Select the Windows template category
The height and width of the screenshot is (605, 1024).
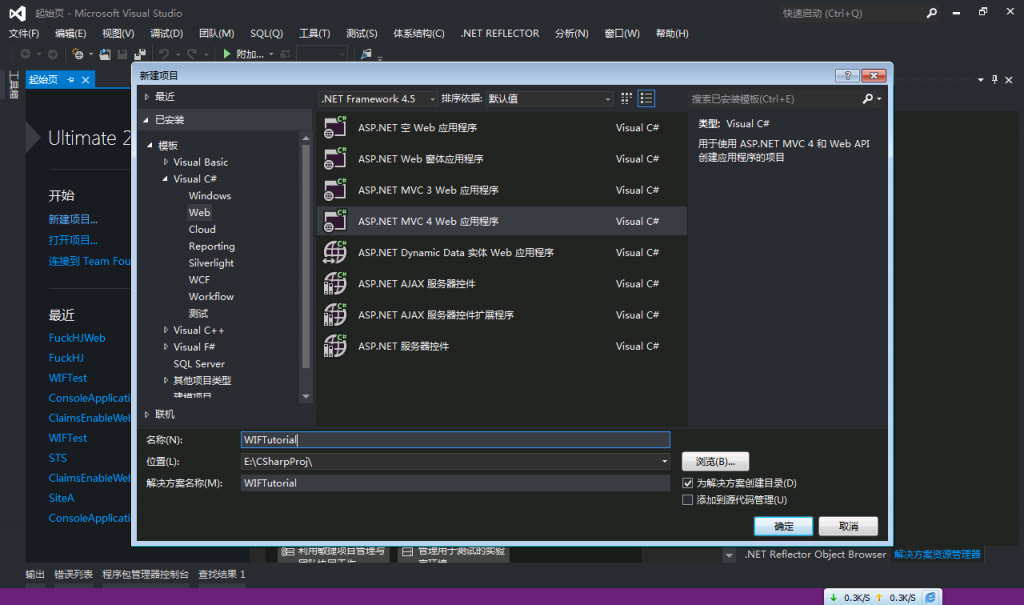(x=210, y=195)
